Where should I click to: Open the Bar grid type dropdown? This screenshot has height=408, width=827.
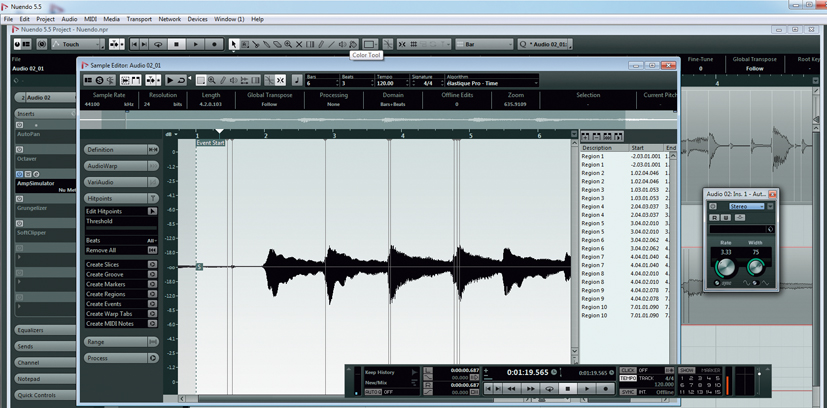click(484, 45)
